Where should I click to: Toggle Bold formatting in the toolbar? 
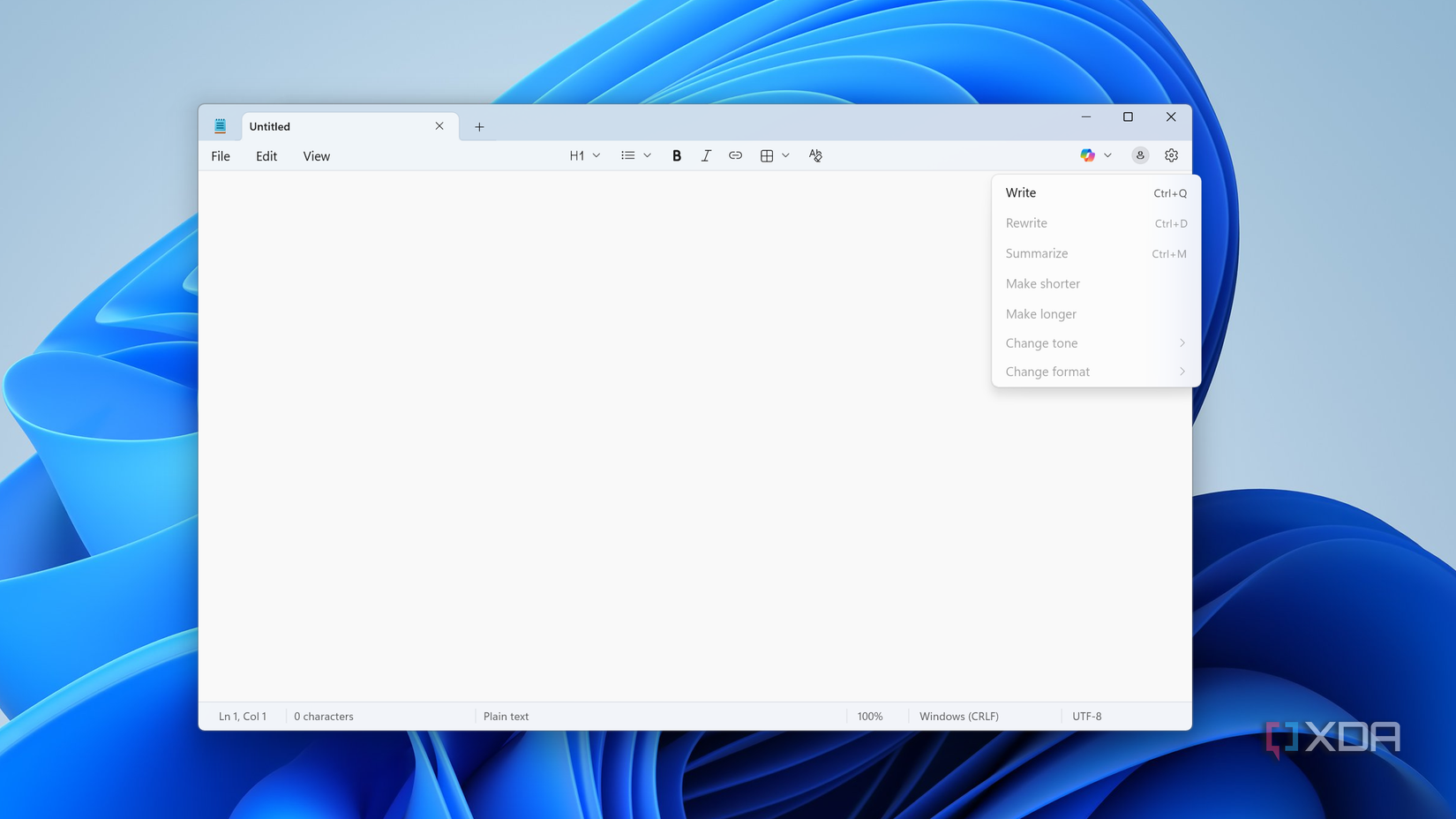click(676, 155)
